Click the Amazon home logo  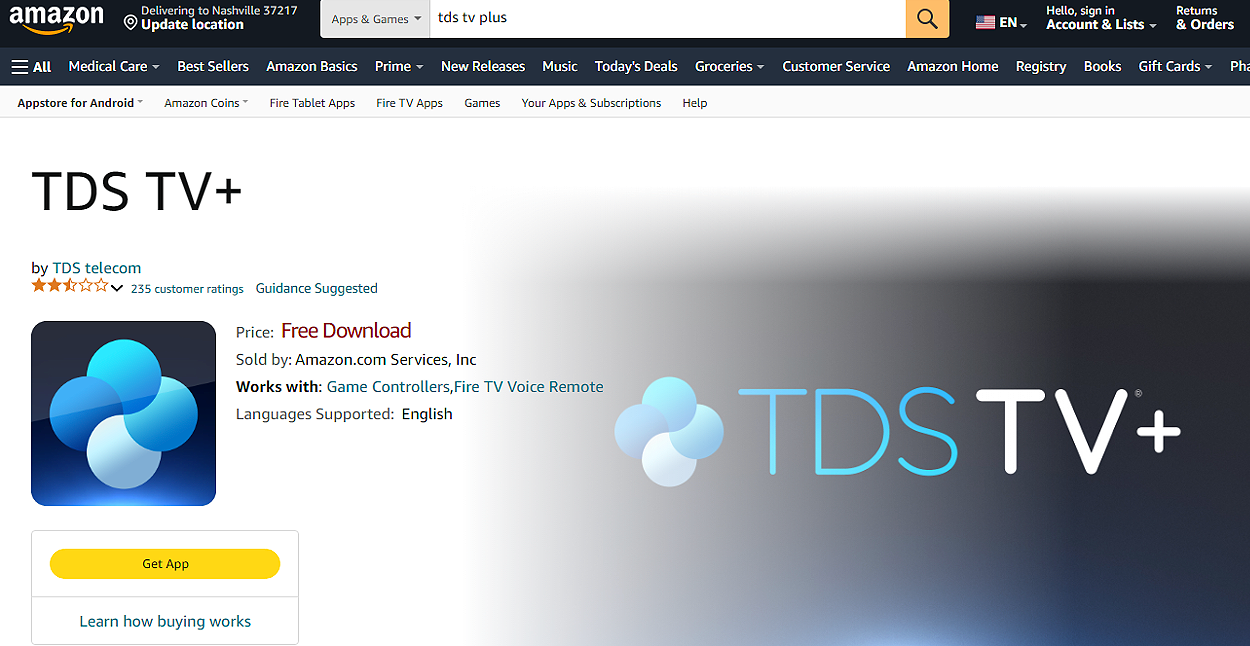pyautogui.click(x=57, y=19)
